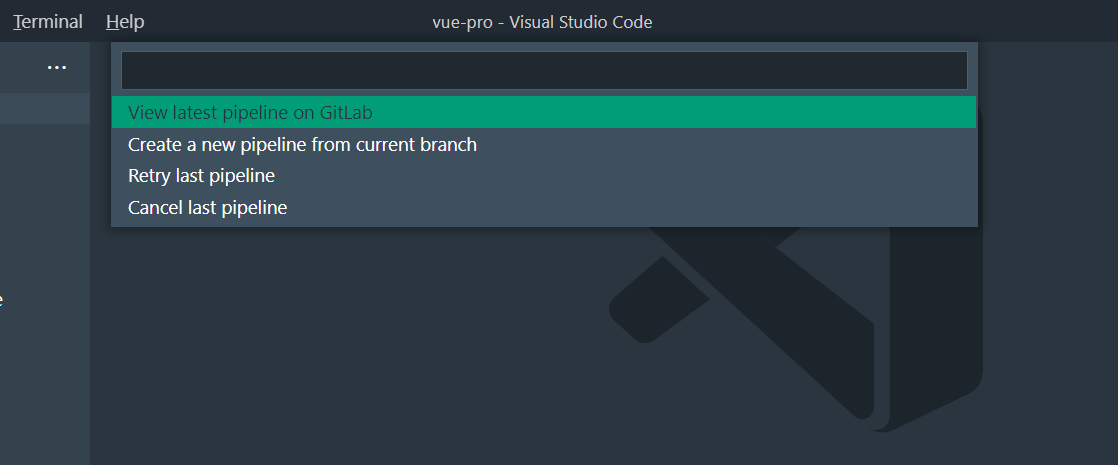Choose "Create a new pipeline from current branch"
The width and height of the screenshot is (1118, 465).
click(x=302, y=145)
